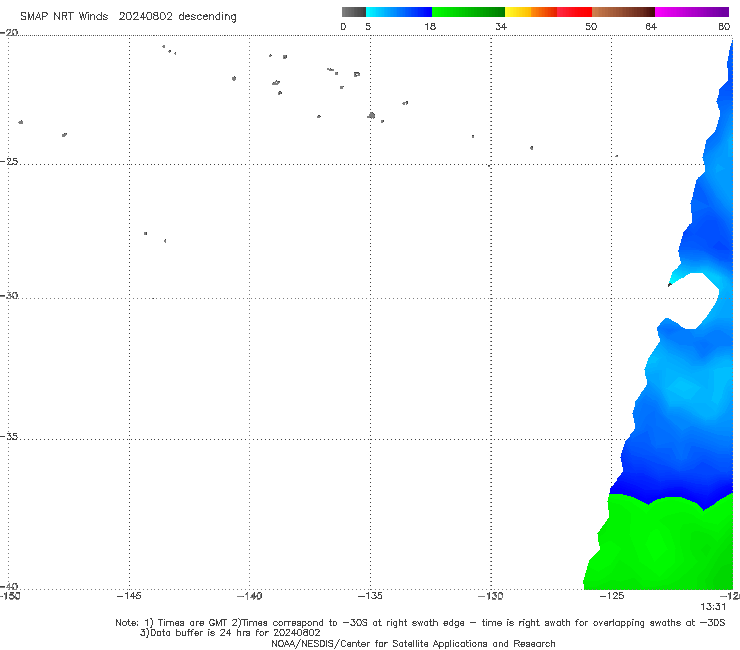Click the latitude axis label '-40'
Screen dimensions: 740x650
pos(9,586)
